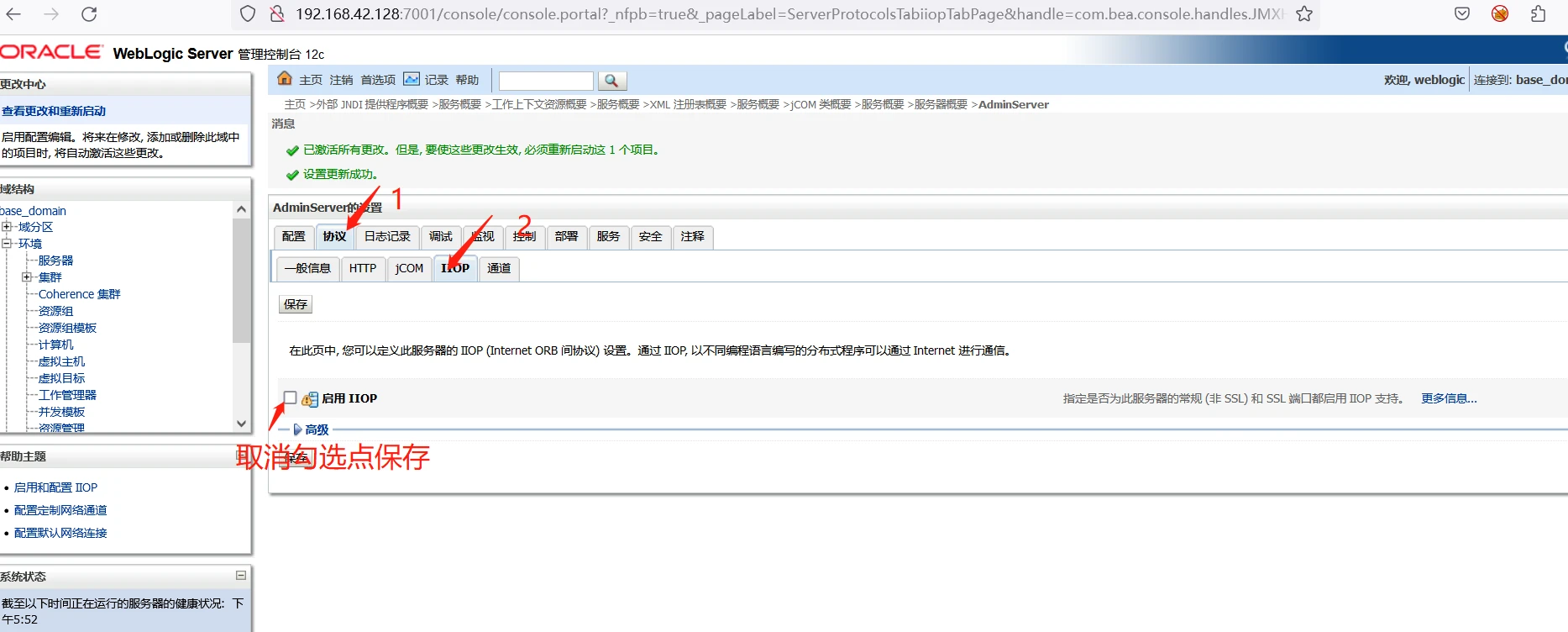Select the 协议 tab

(x=334, y=237)
